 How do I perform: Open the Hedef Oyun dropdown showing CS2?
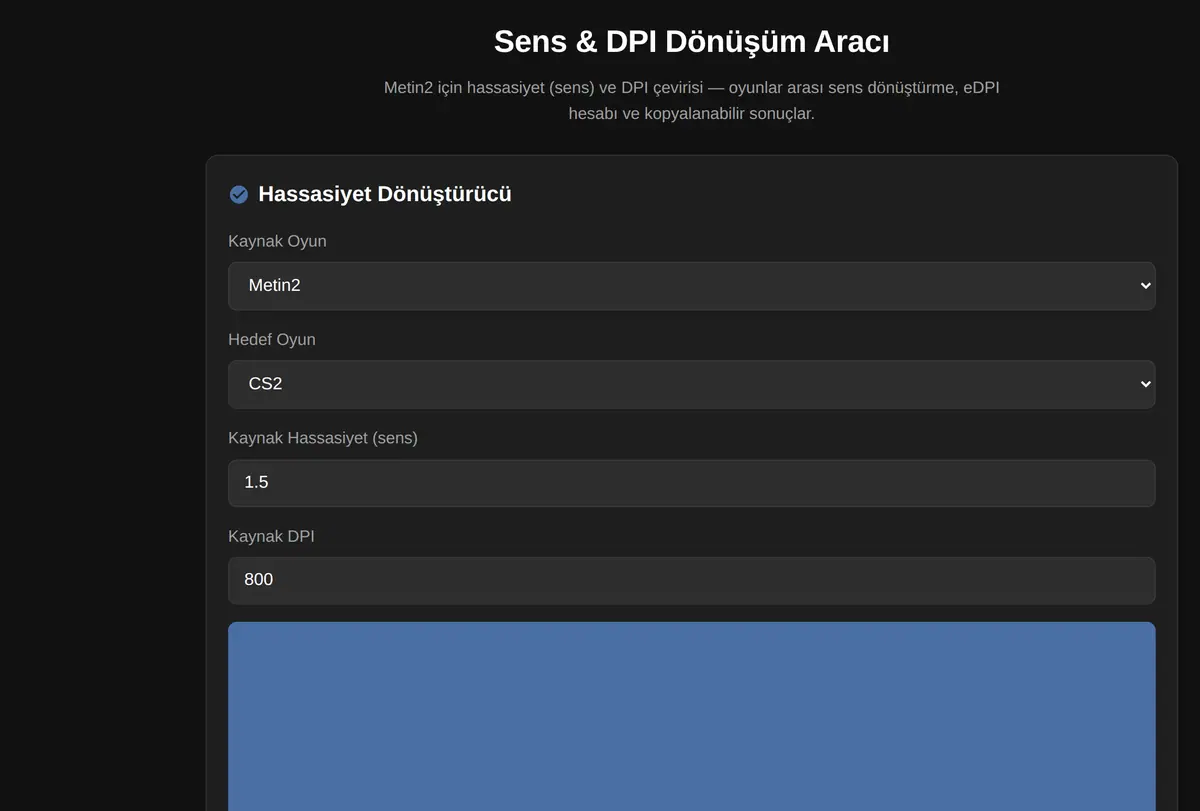pos(692,384)
